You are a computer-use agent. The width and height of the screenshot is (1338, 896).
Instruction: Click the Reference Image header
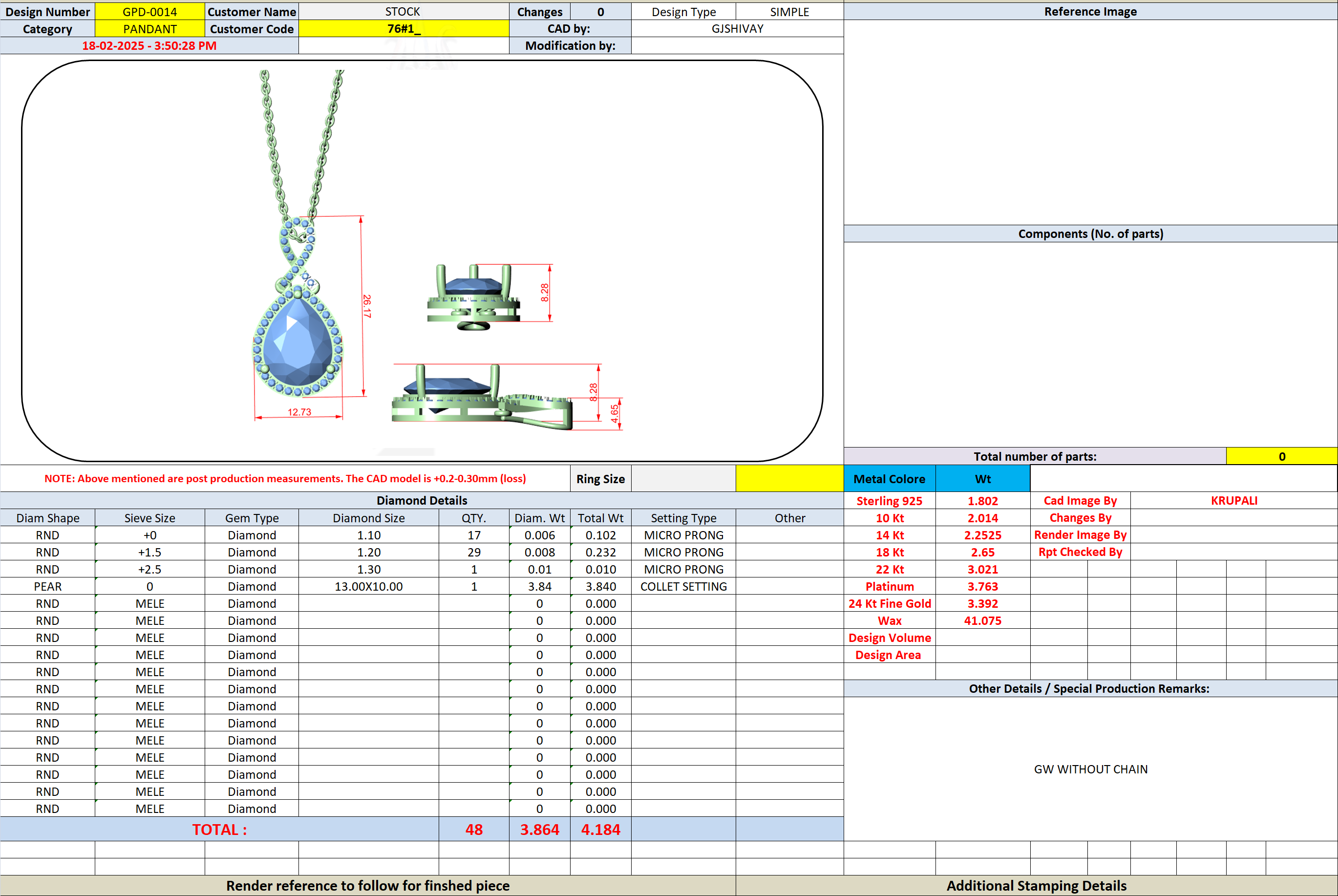coord(1091,11)
